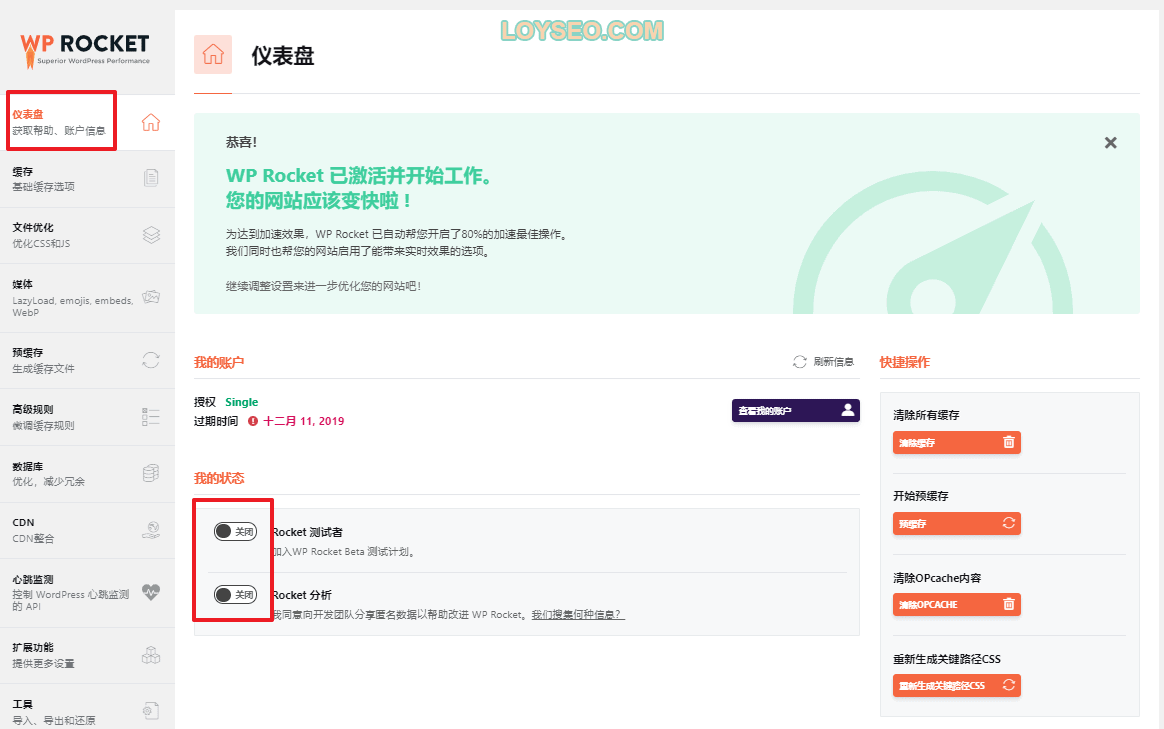Image resolution: width=1164 pixels, height=729 pixels.
Task: Open 高级规则 section
Action: pyautogui.click(x=87, y=417)
